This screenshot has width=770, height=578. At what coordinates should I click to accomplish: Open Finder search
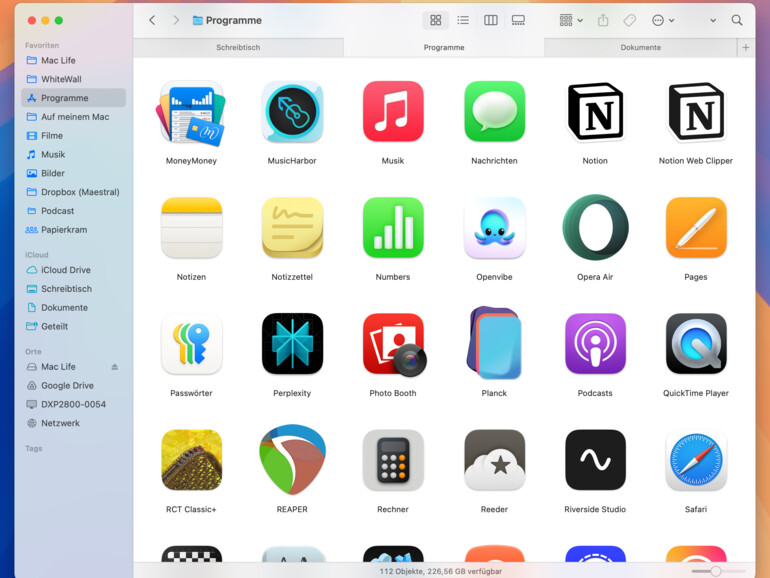(x=737, y=20)
